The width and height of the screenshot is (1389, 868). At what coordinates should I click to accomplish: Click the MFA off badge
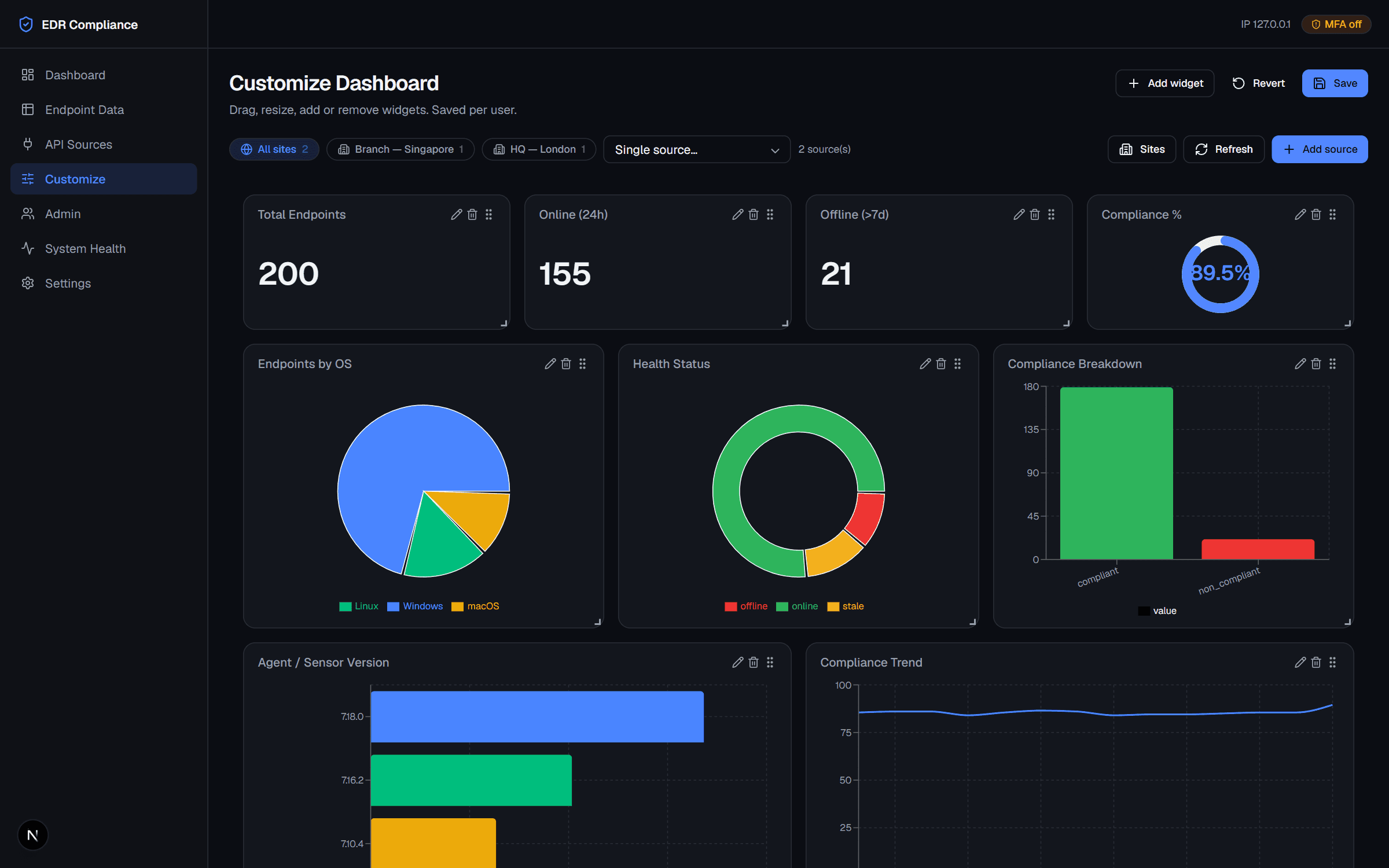[1336, 24]
